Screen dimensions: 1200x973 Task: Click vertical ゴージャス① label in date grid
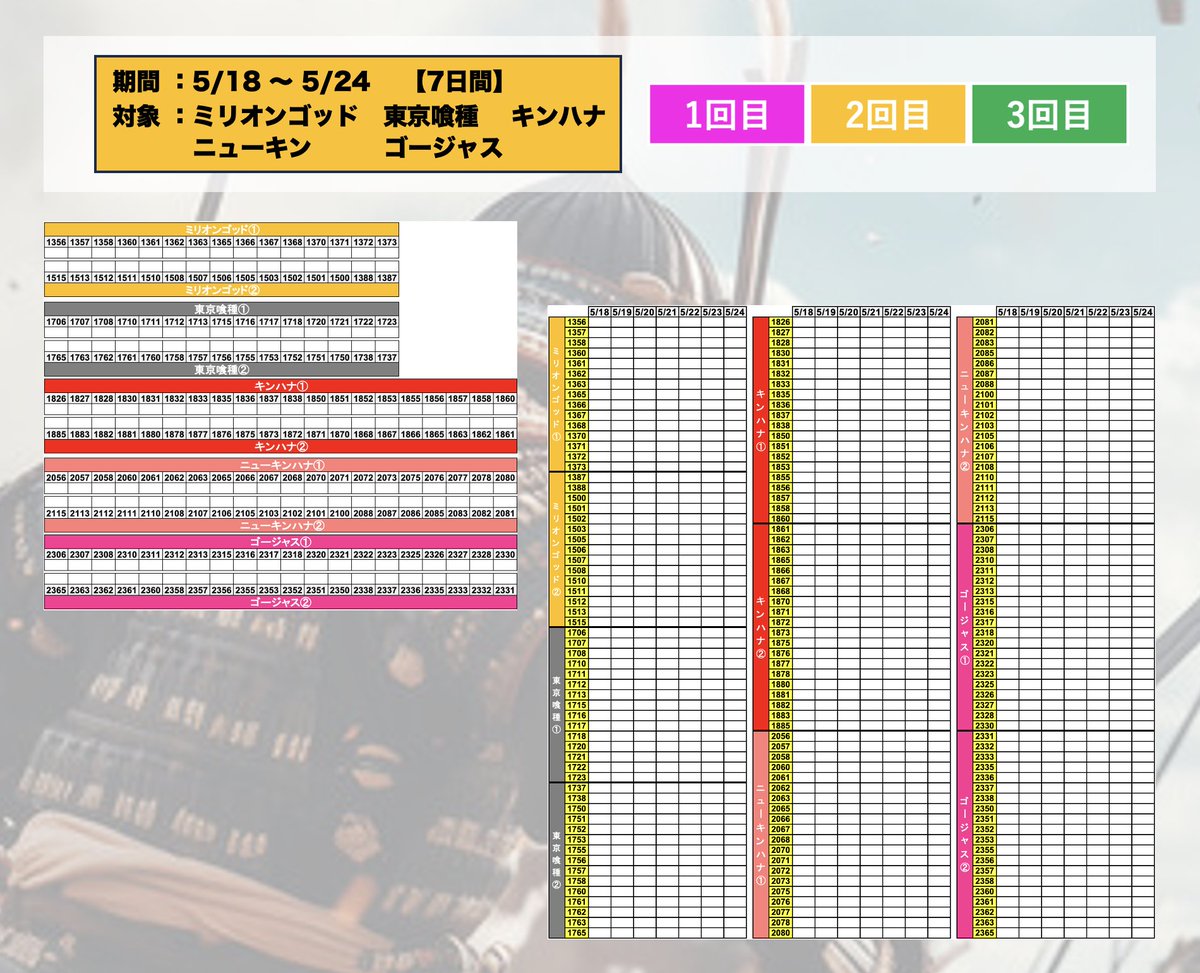(x=965, y=627)
